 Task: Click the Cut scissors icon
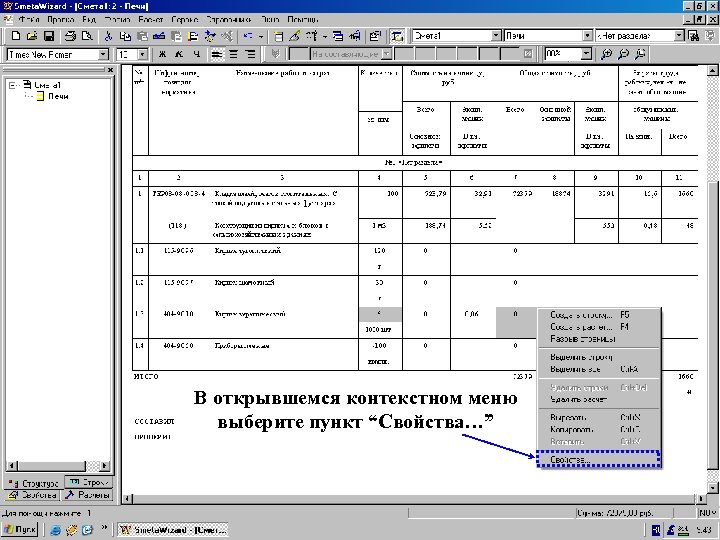point(108,36)
